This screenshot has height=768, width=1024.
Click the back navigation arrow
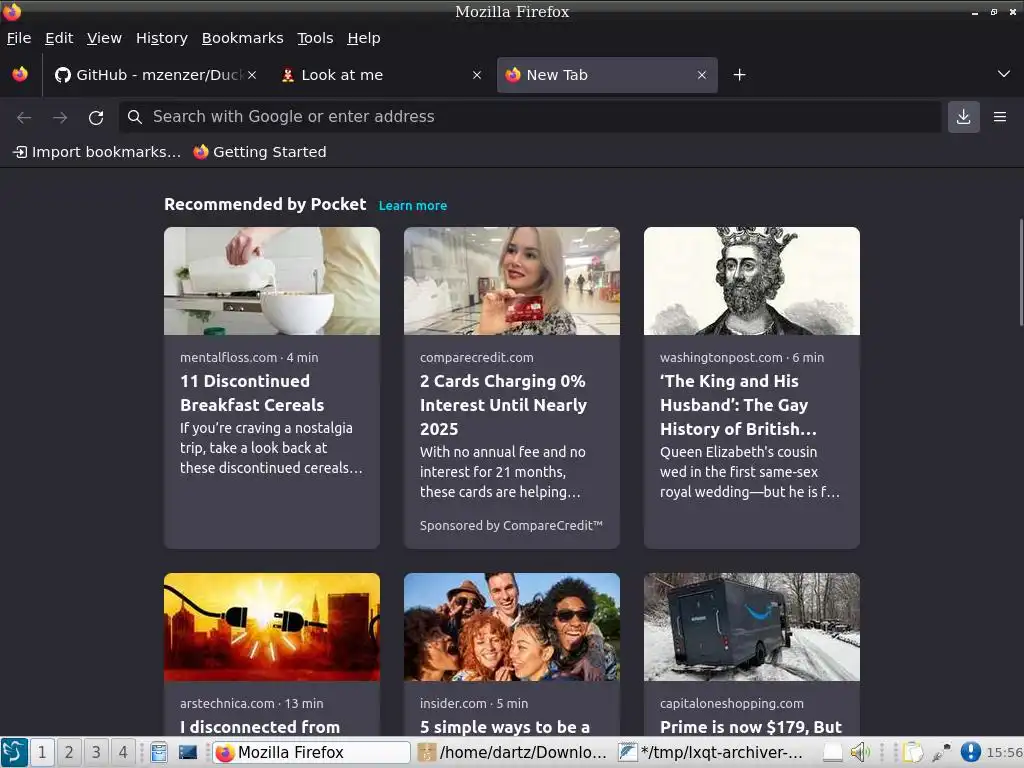(24, 117)
